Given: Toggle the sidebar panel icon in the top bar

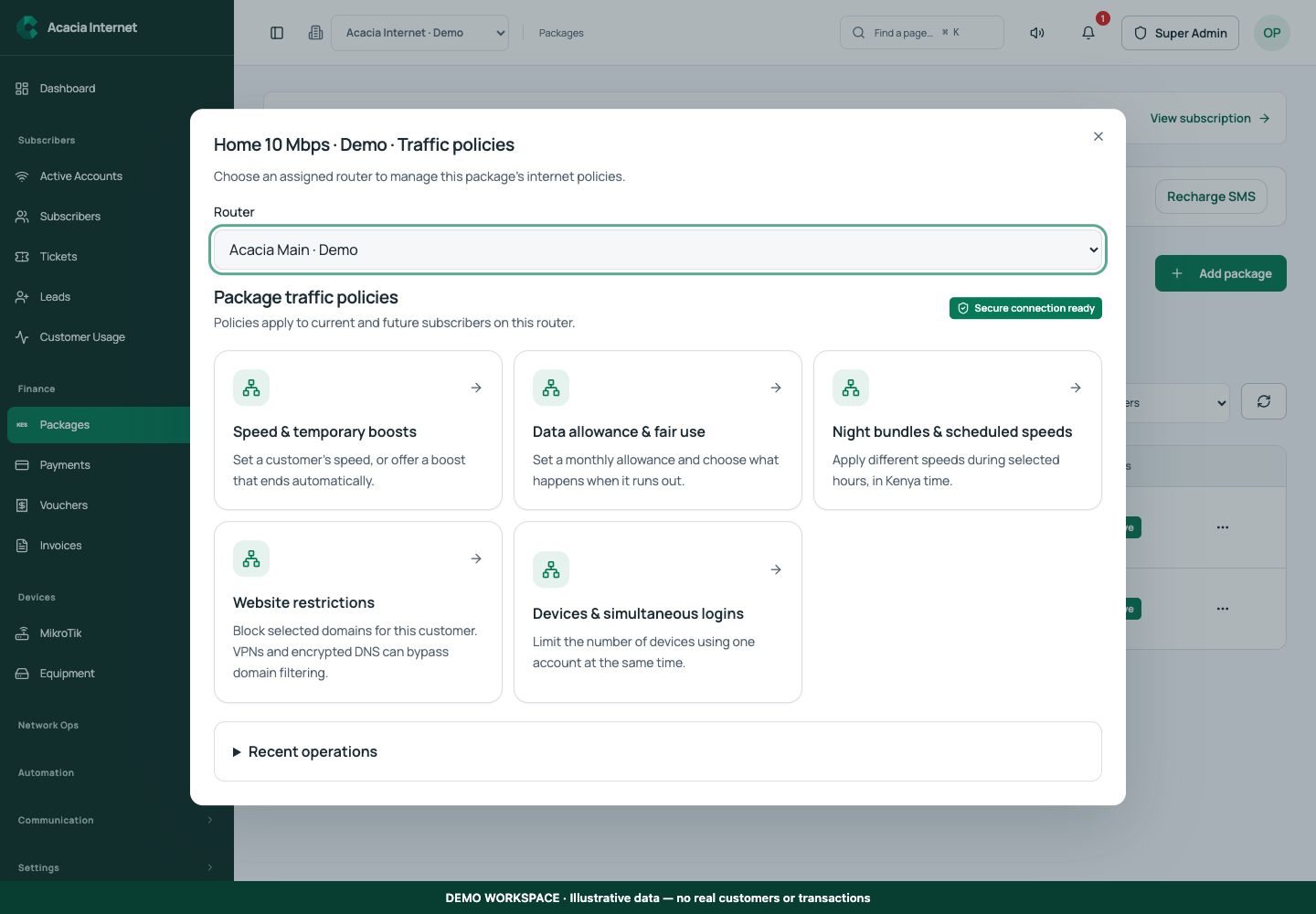Looking at the screenshot, I should point(277,33).
